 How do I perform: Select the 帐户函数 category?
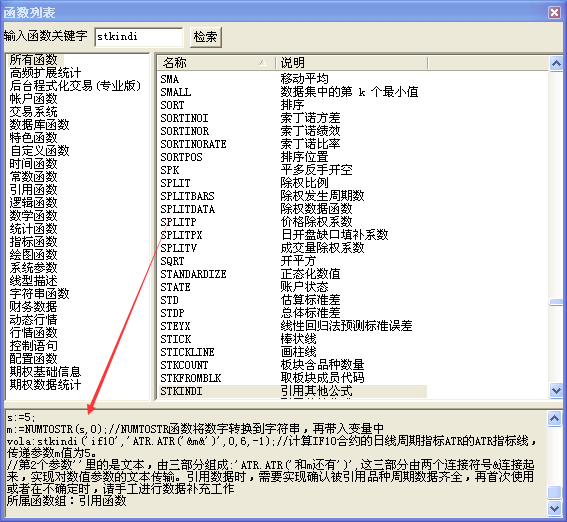click(34, 99)
